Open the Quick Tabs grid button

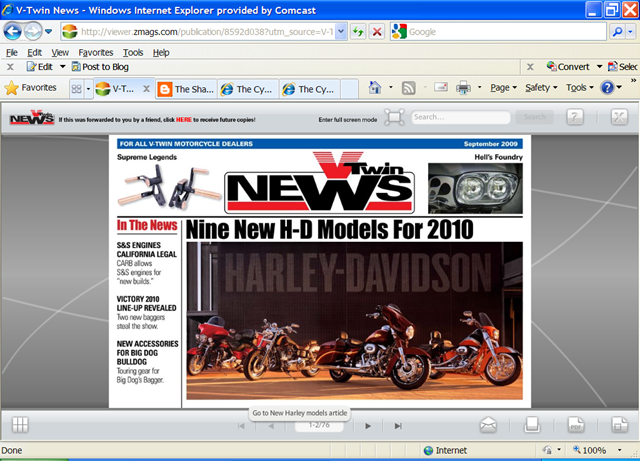click(76, 89)
